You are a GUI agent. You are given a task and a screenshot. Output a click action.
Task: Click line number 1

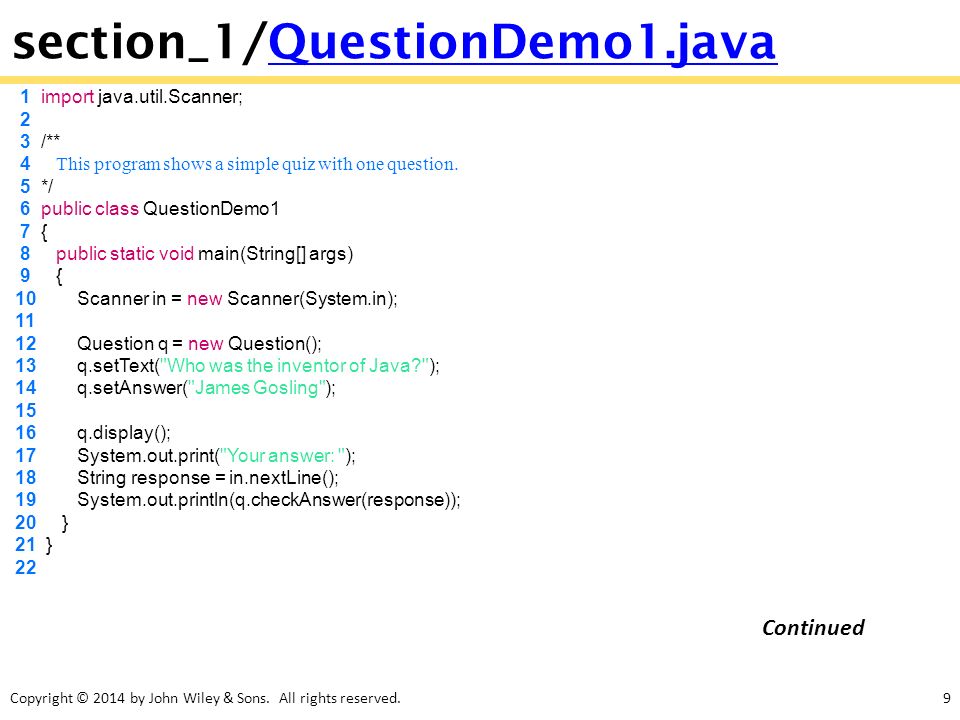[x=24, y=97]
